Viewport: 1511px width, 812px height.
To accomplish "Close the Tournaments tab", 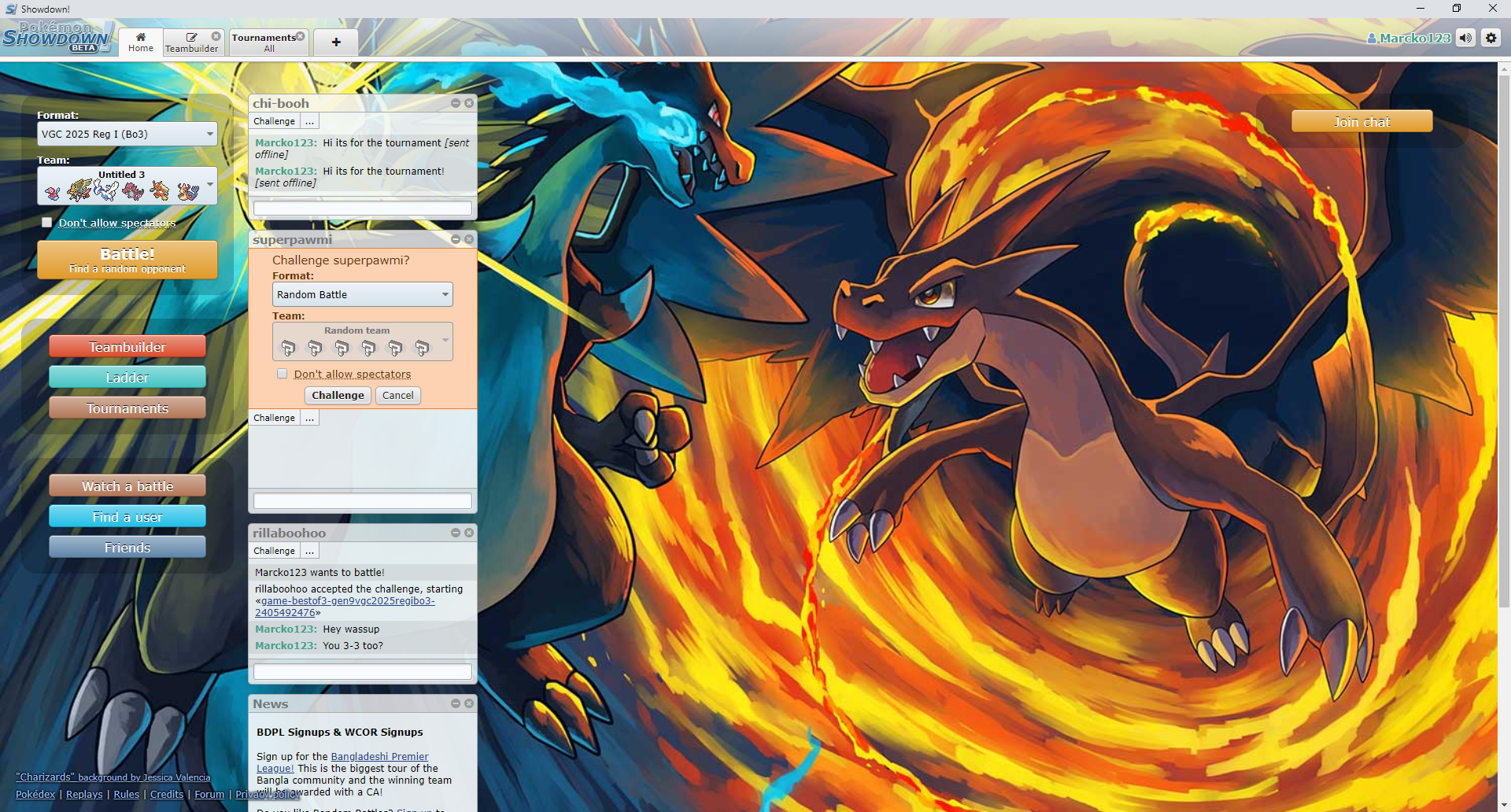I will 301,36.
